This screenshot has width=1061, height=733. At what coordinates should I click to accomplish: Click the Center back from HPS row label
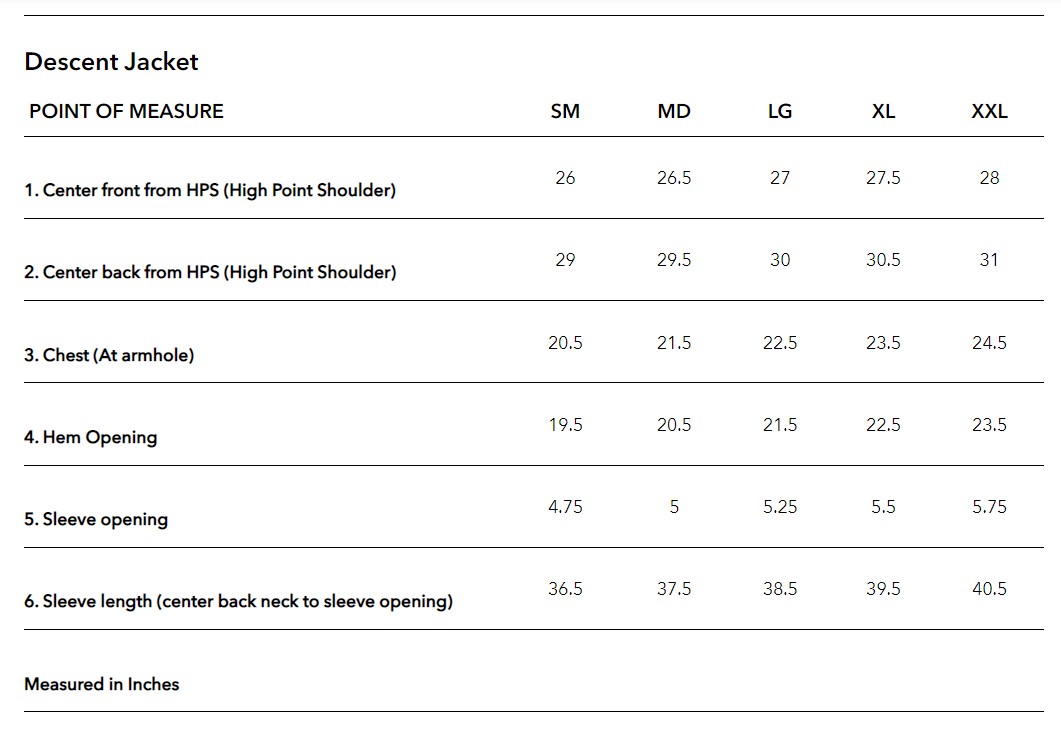[210, 272]
